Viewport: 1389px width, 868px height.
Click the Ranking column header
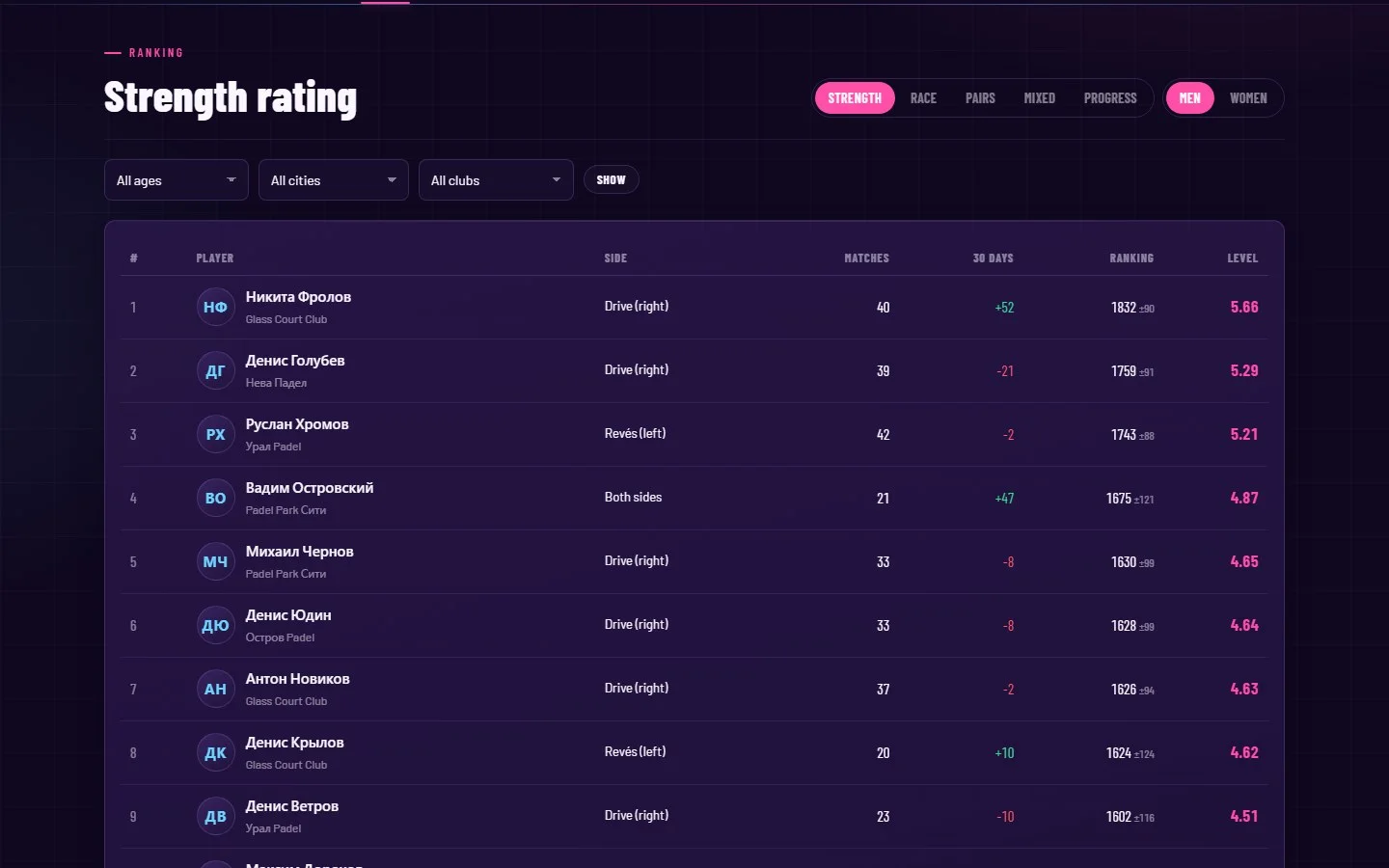pos(1131,258)
